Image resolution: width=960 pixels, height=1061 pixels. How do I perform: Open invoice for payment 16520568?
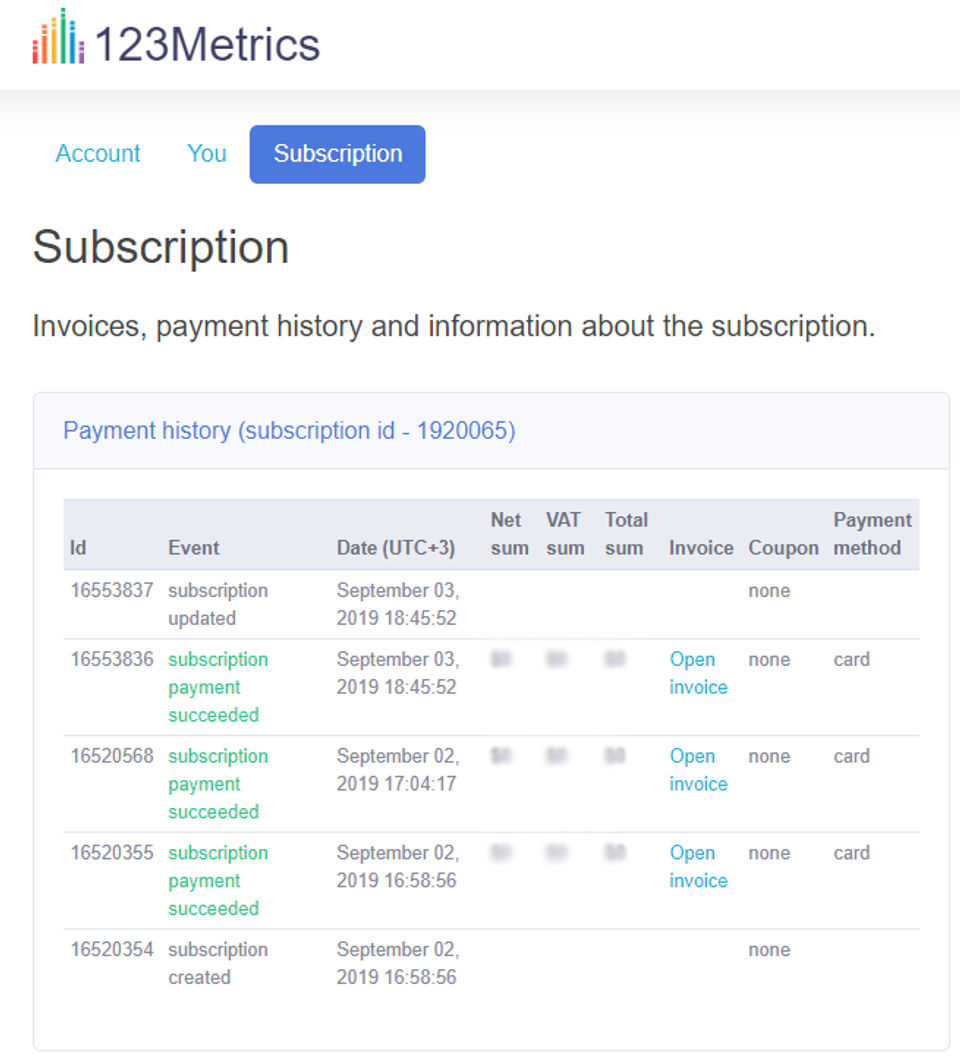coord(698,770)
